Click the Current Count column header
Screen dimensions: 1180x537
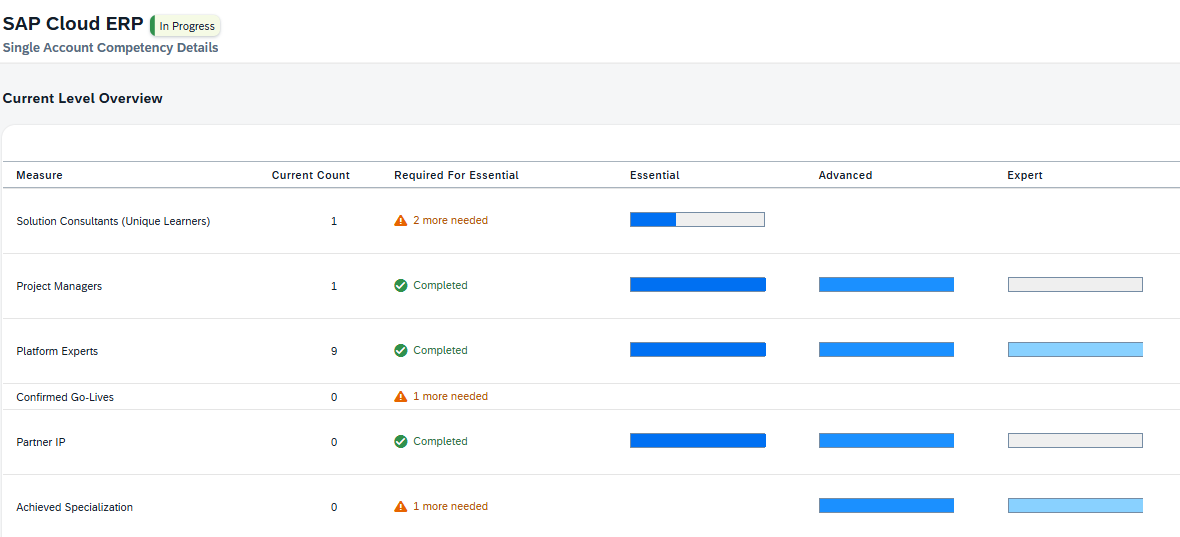tap(311, 175)
